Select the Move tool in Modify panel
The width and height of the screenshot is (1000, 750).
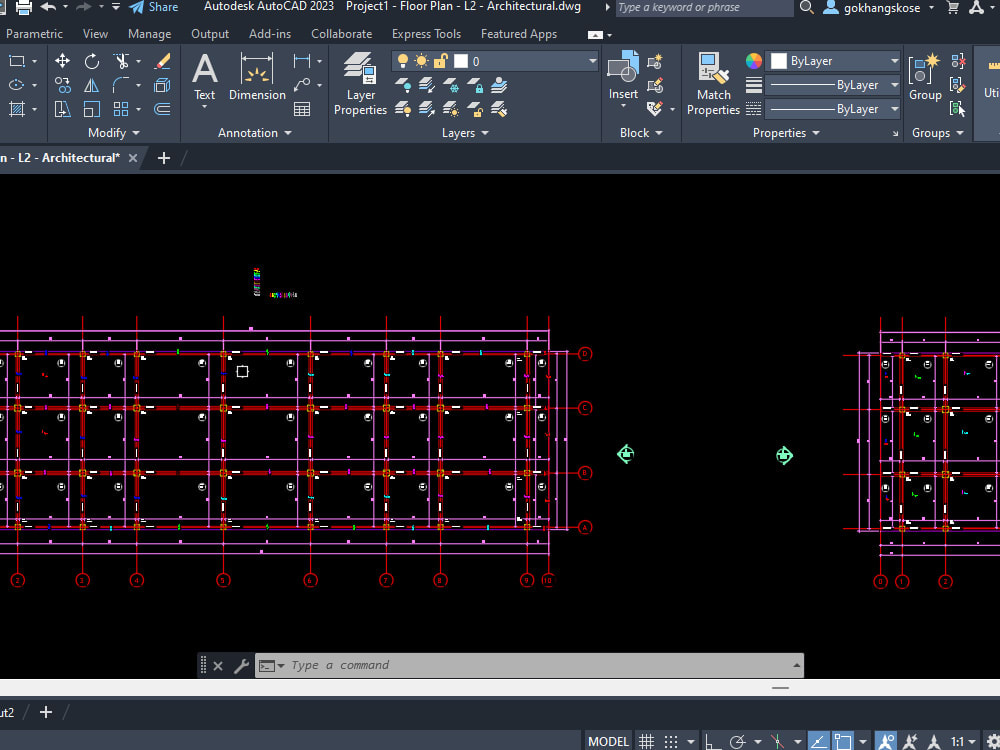[x=63, y=60]
